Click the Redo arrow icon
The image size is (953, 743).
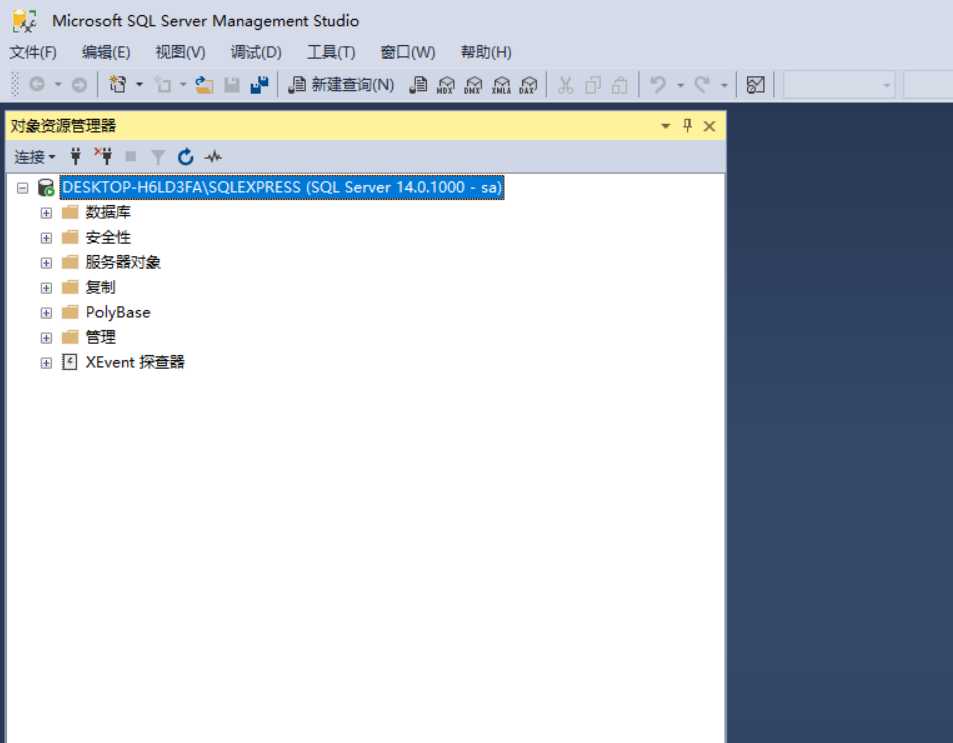point(702,85)
